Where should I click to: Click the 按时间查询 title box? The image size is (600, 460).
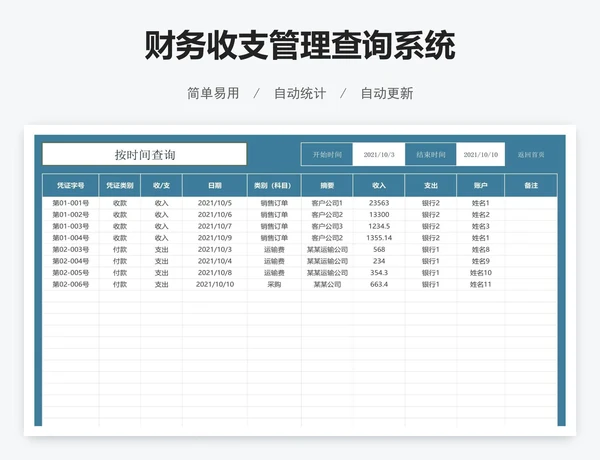pyautogui.click(x=145, y=154)
